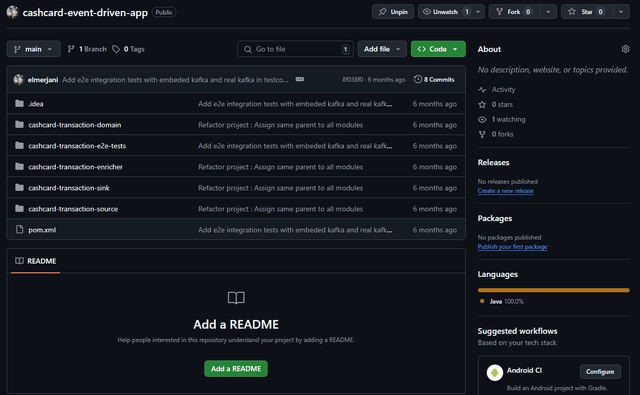Click the Android CI workflow icon

(495, 373)
